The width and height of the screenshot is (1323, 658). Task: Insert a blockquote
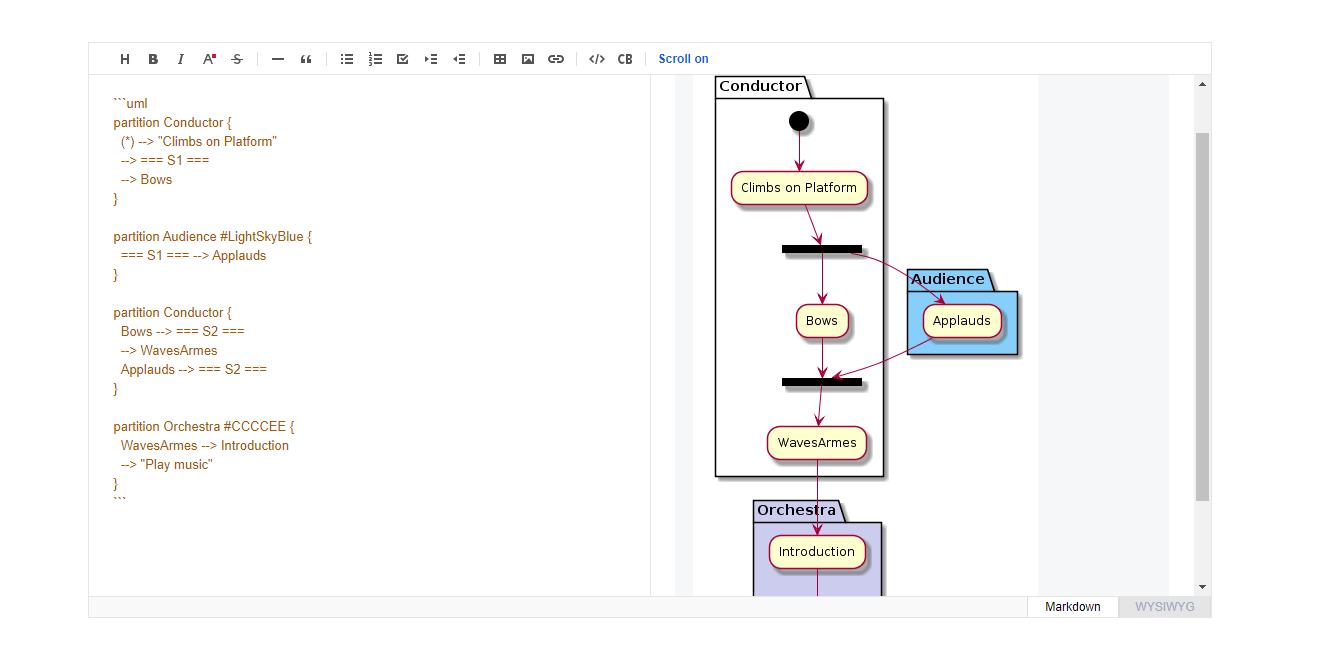tap(306, 59)
